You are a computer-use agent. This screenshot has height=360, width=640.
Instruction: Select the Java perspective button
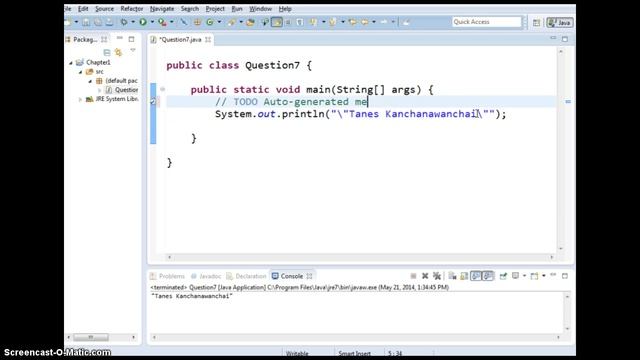pyautogui.click(x=560, y=23)
